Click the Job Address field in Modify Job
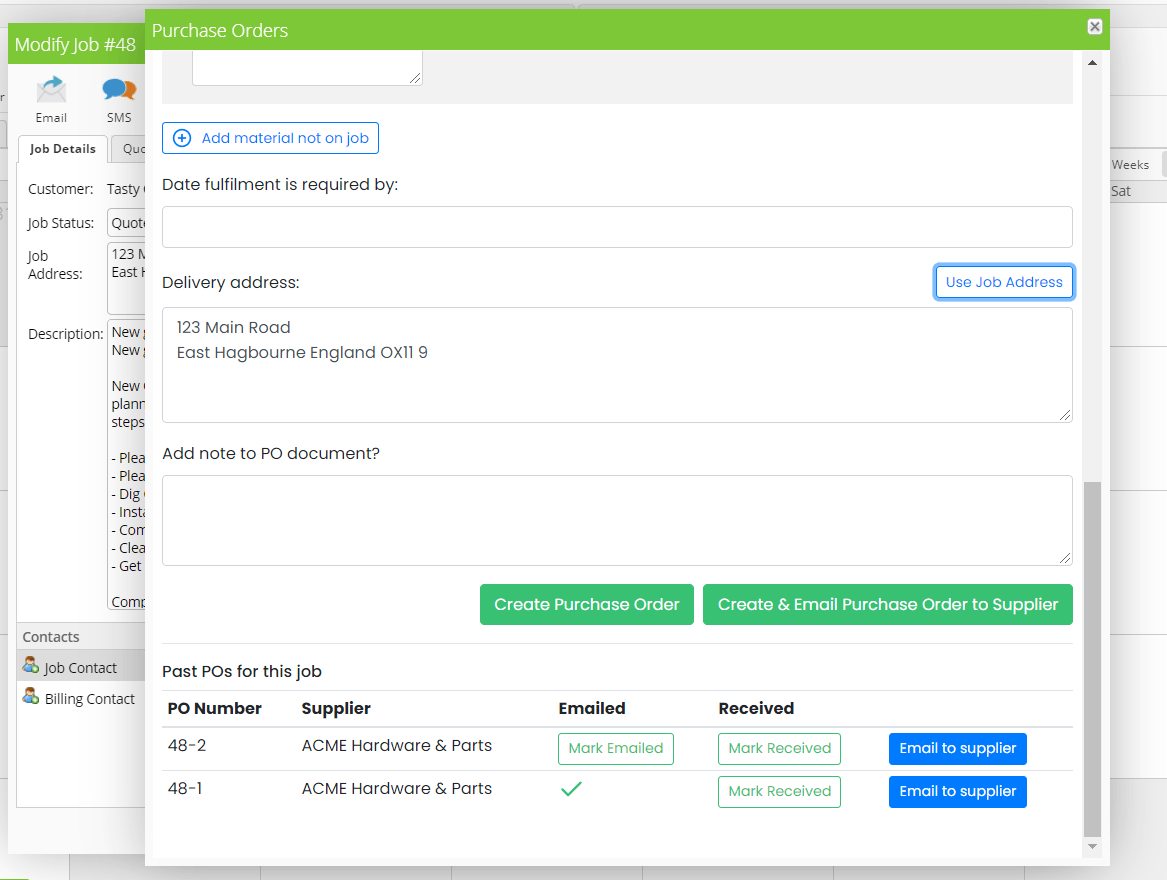 click(127, 278)
